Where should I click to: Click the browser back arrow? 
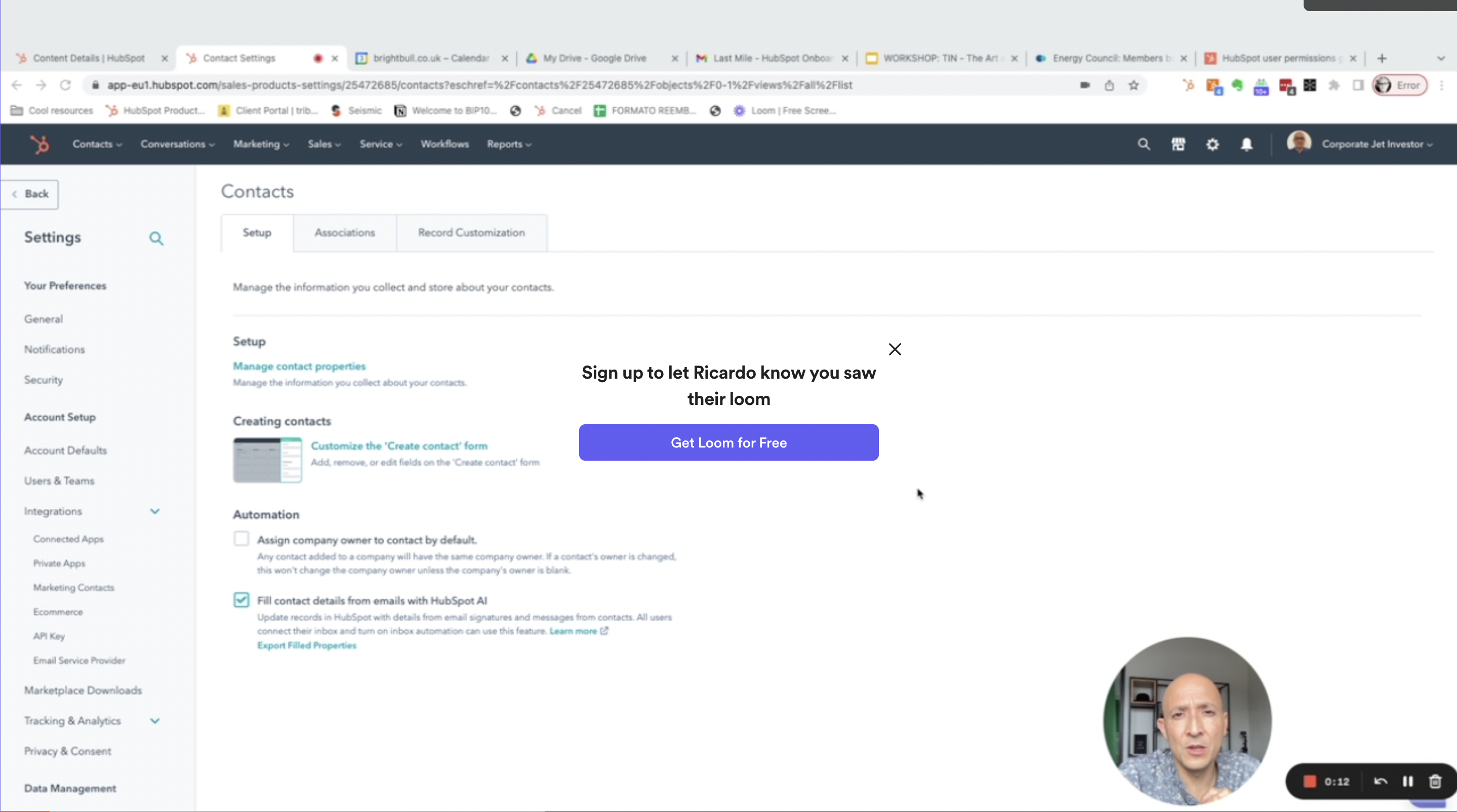click(16, 85)
